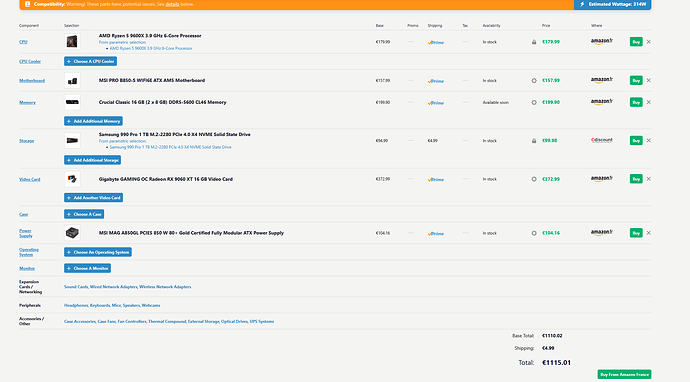Open the Power Supply component link
Viewport: 690px width, 382px height.
(x=26, y=233)
